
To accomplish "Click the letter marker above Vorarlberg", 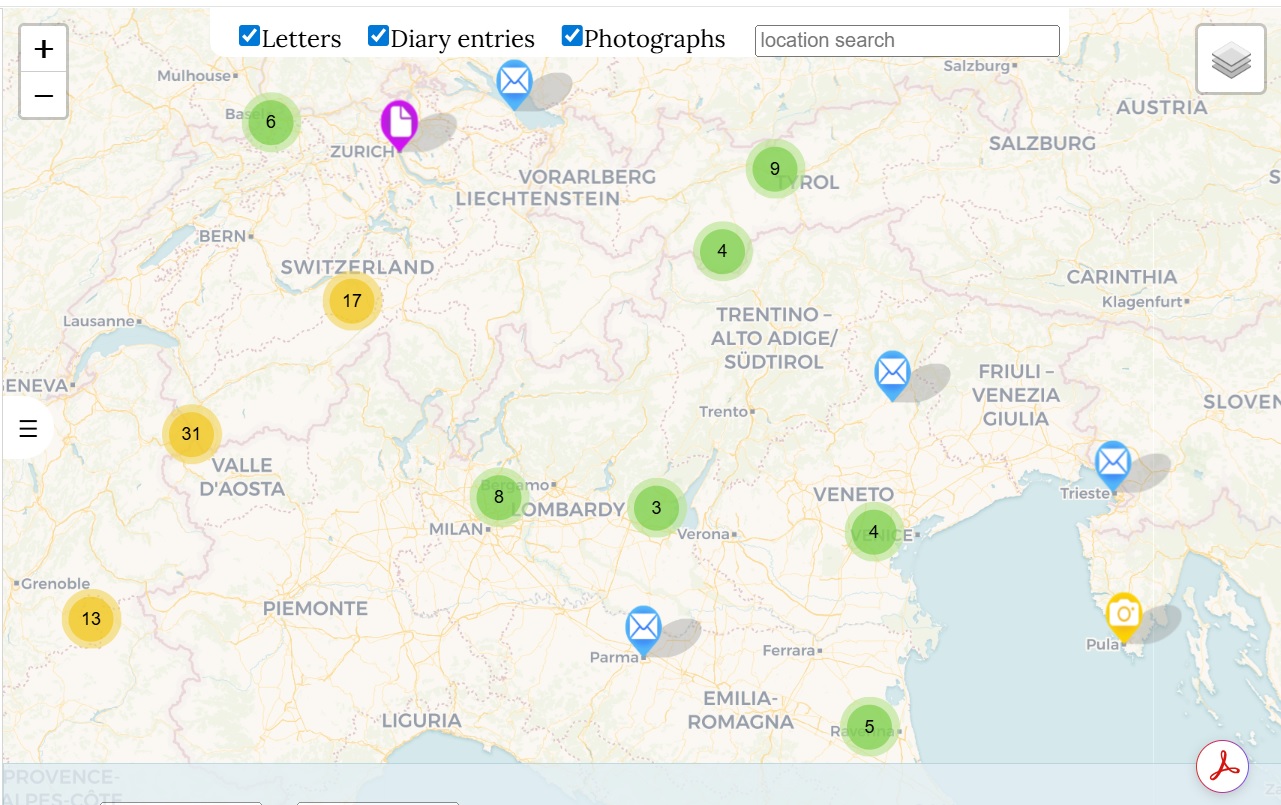I will click(x=514, y=82).
